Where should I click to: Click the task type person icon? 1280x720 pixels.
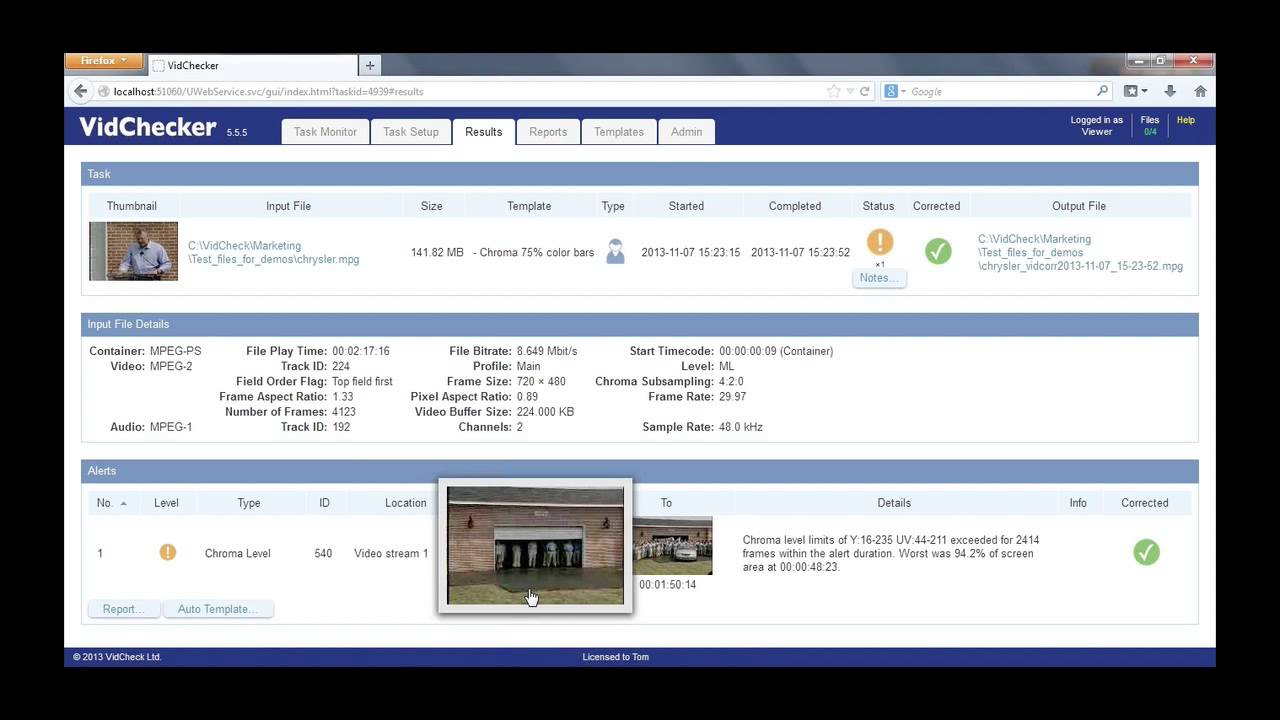615,251
